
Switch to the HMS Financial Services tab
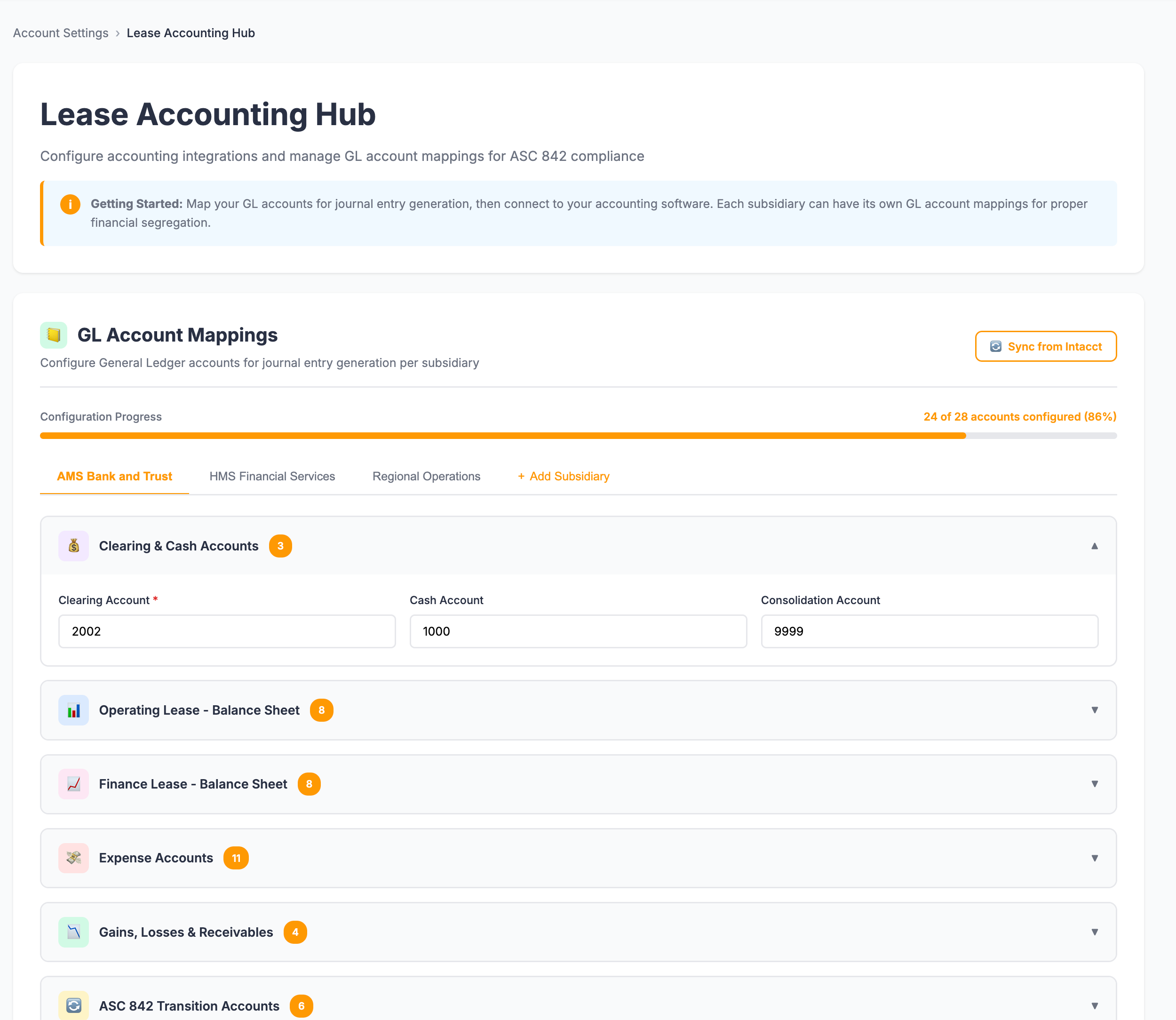pos(271,477)
